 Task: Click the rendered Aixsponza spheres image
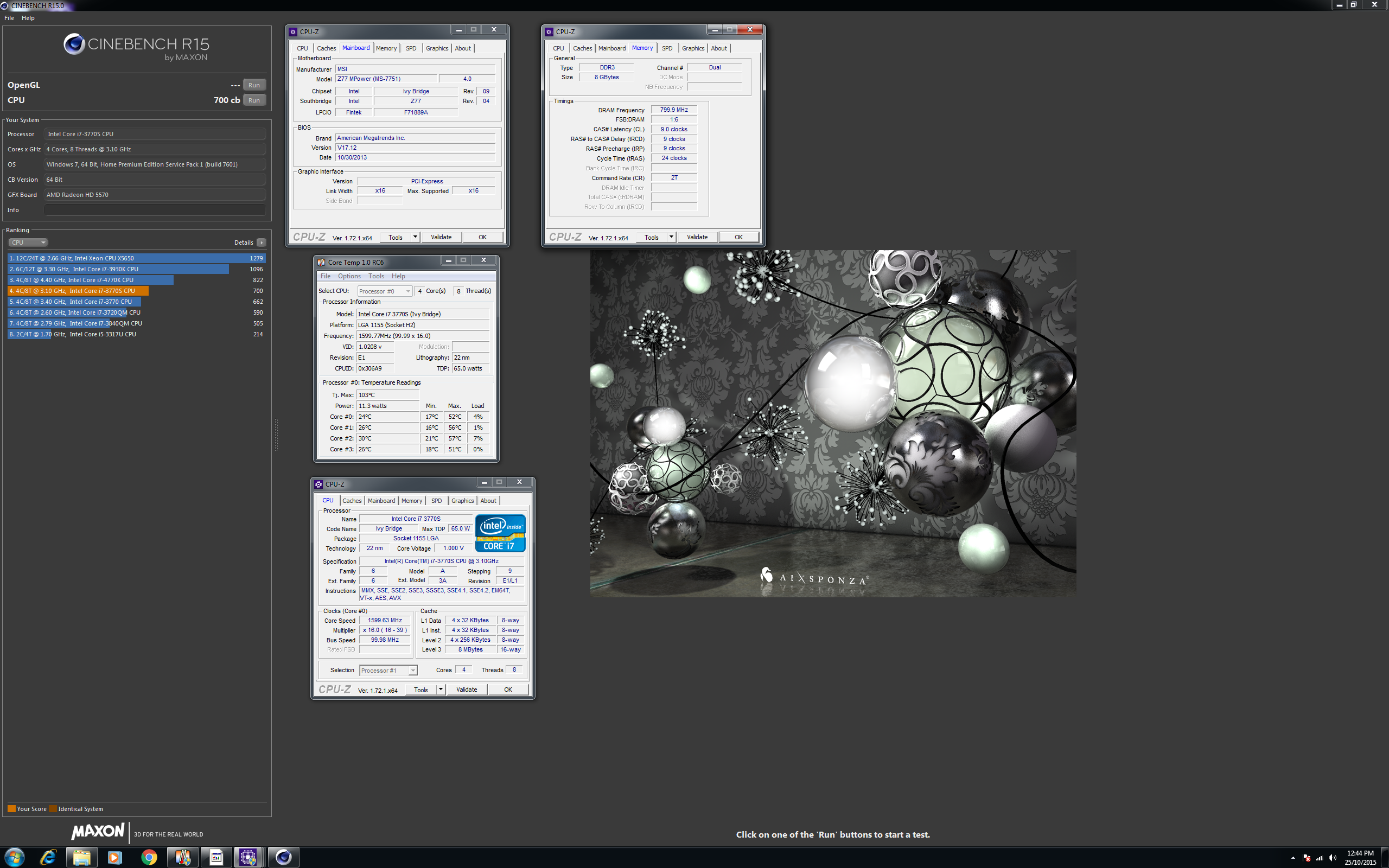tap(833, 423)
